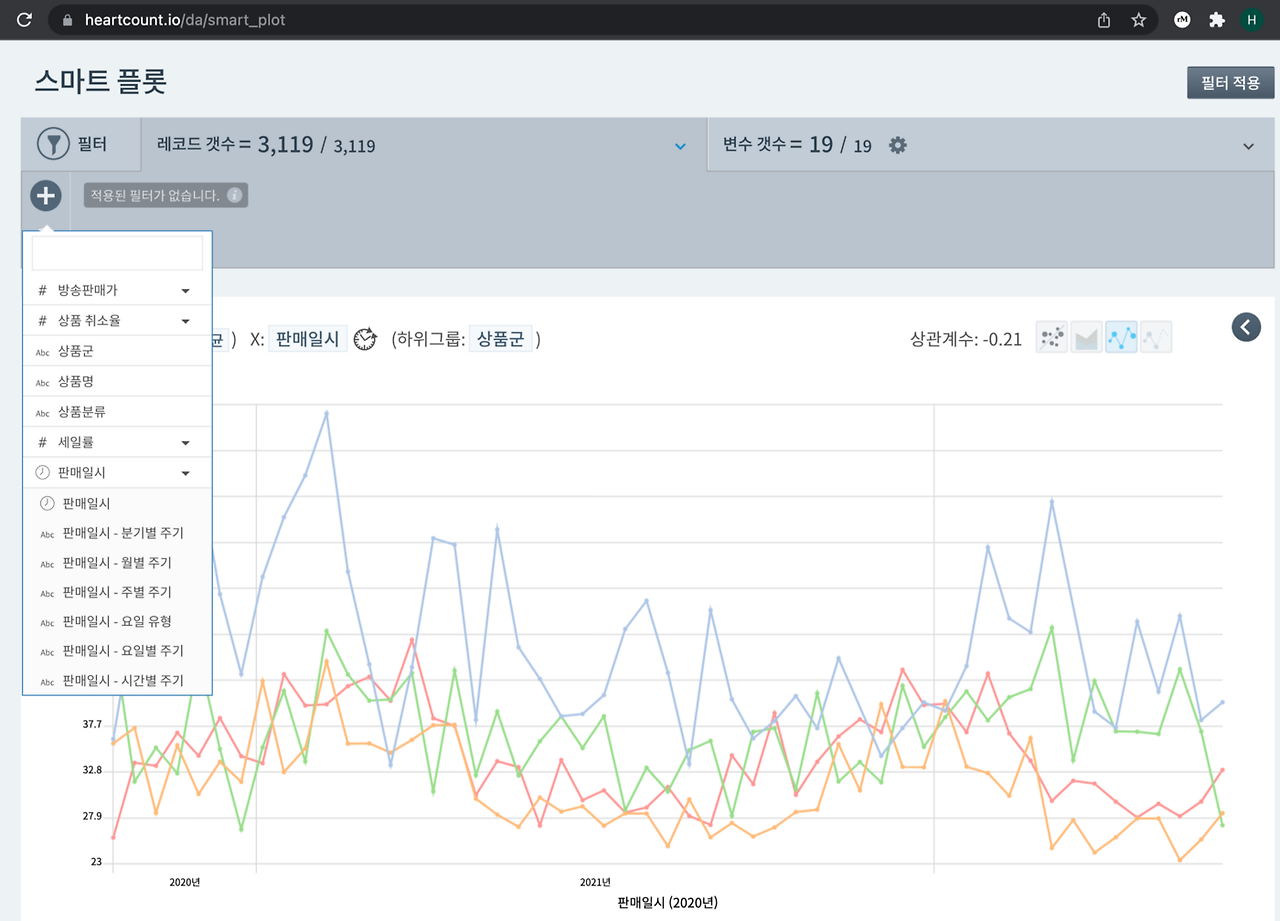
Task: Switch to the area chart type
Action: (x=1086, y=338)
